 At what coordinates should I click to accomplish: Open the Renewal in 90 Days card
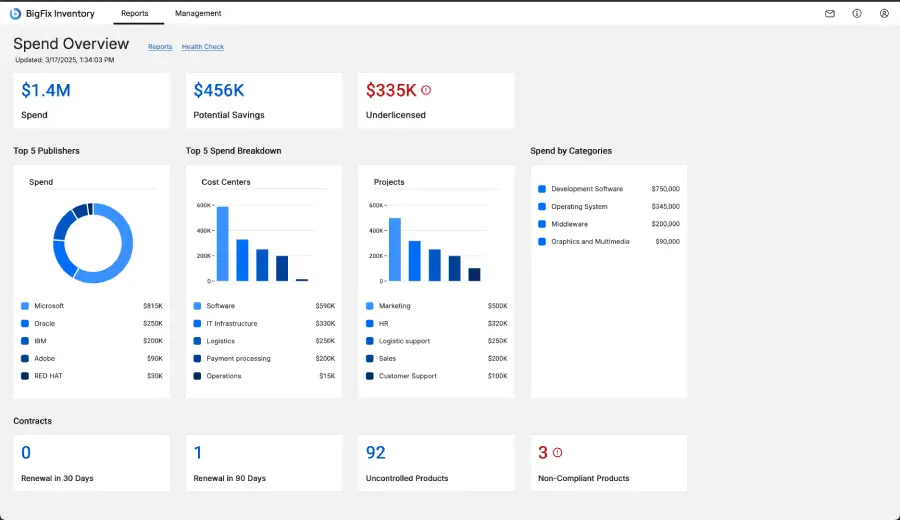264,463
